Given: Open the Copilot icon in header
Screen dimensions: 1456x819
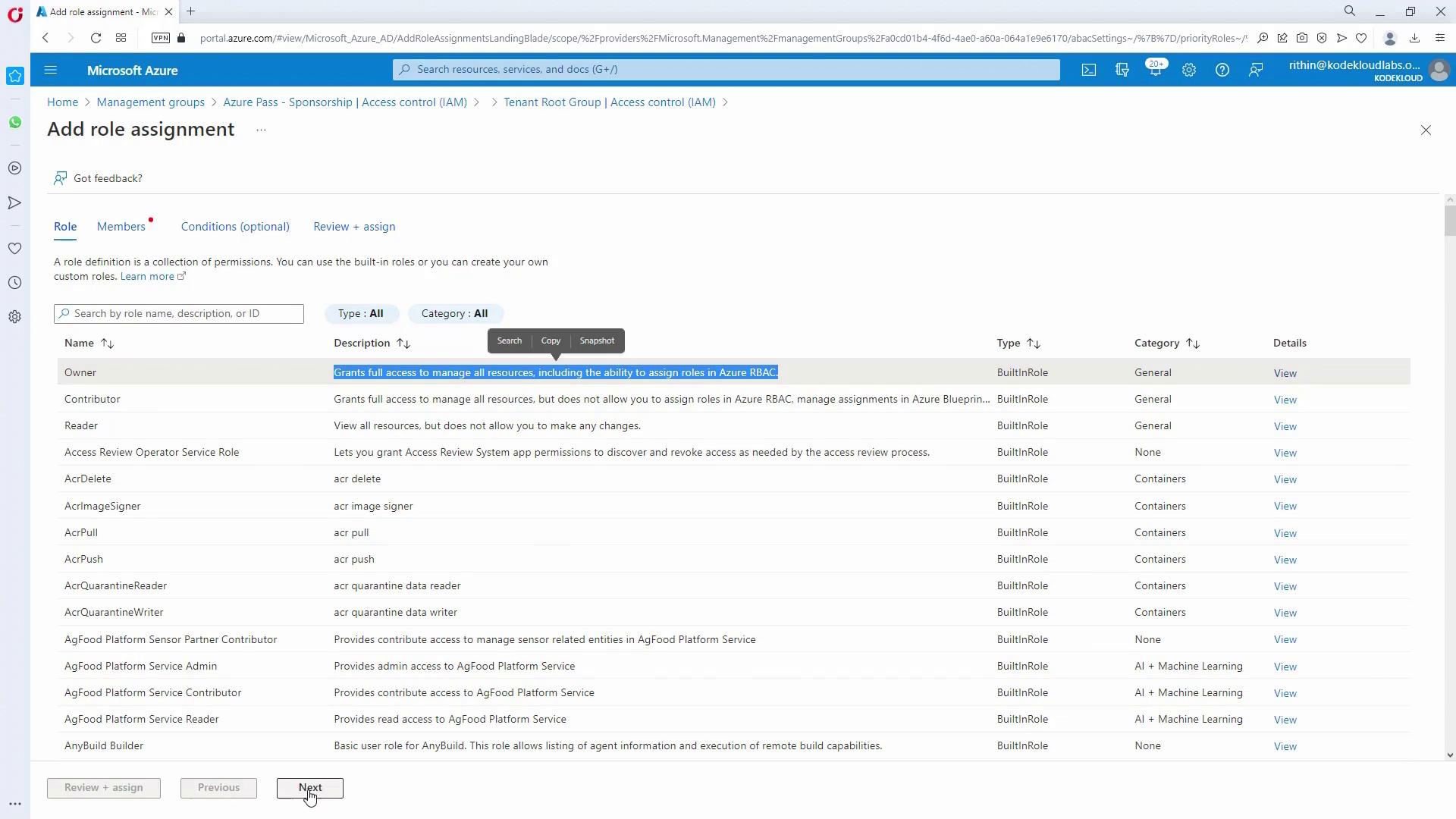Looking at the screenshot, I should coord(1122,70).
